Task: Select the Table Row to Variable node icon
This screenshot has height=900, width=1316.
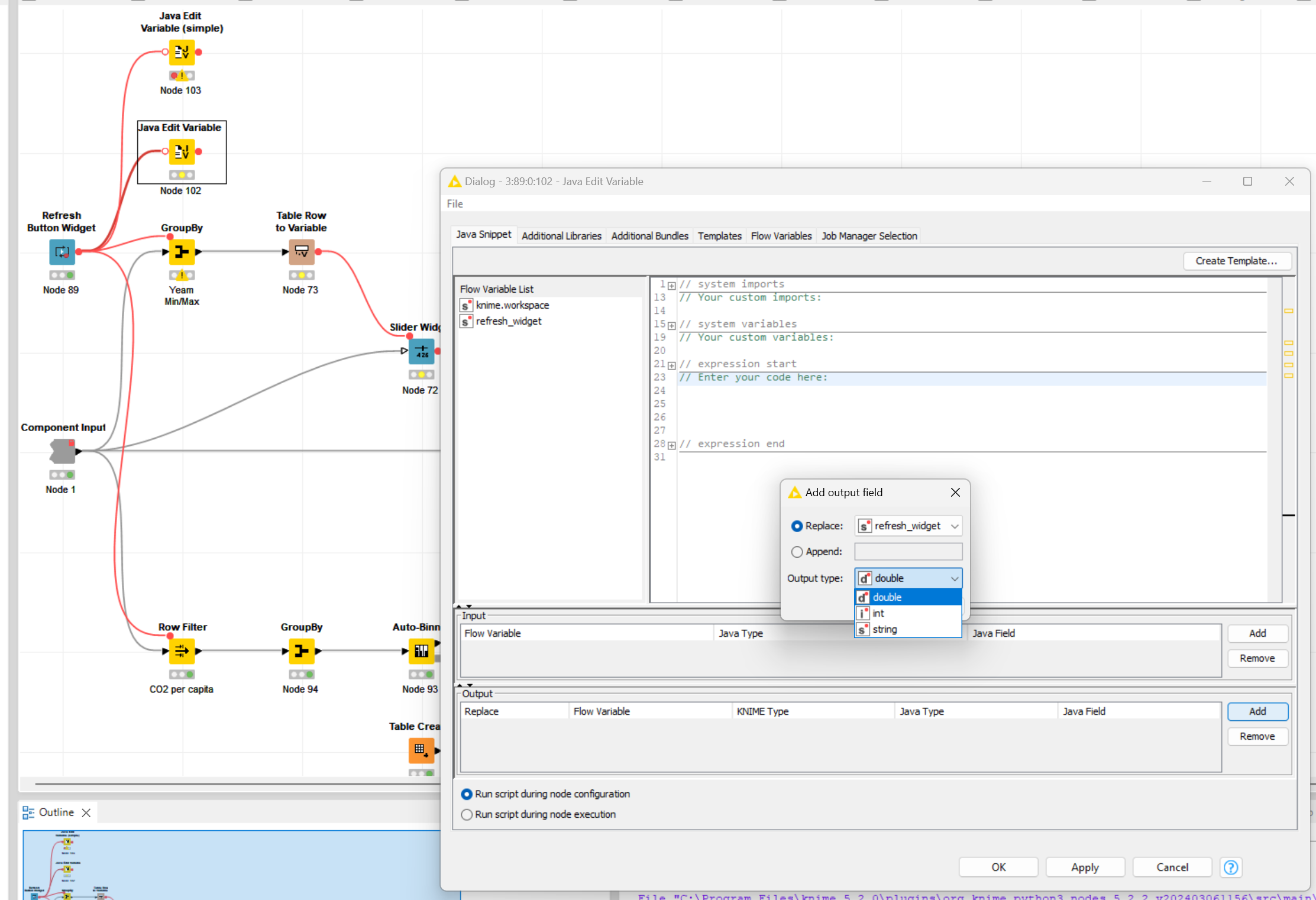Action: coord(302,252)
